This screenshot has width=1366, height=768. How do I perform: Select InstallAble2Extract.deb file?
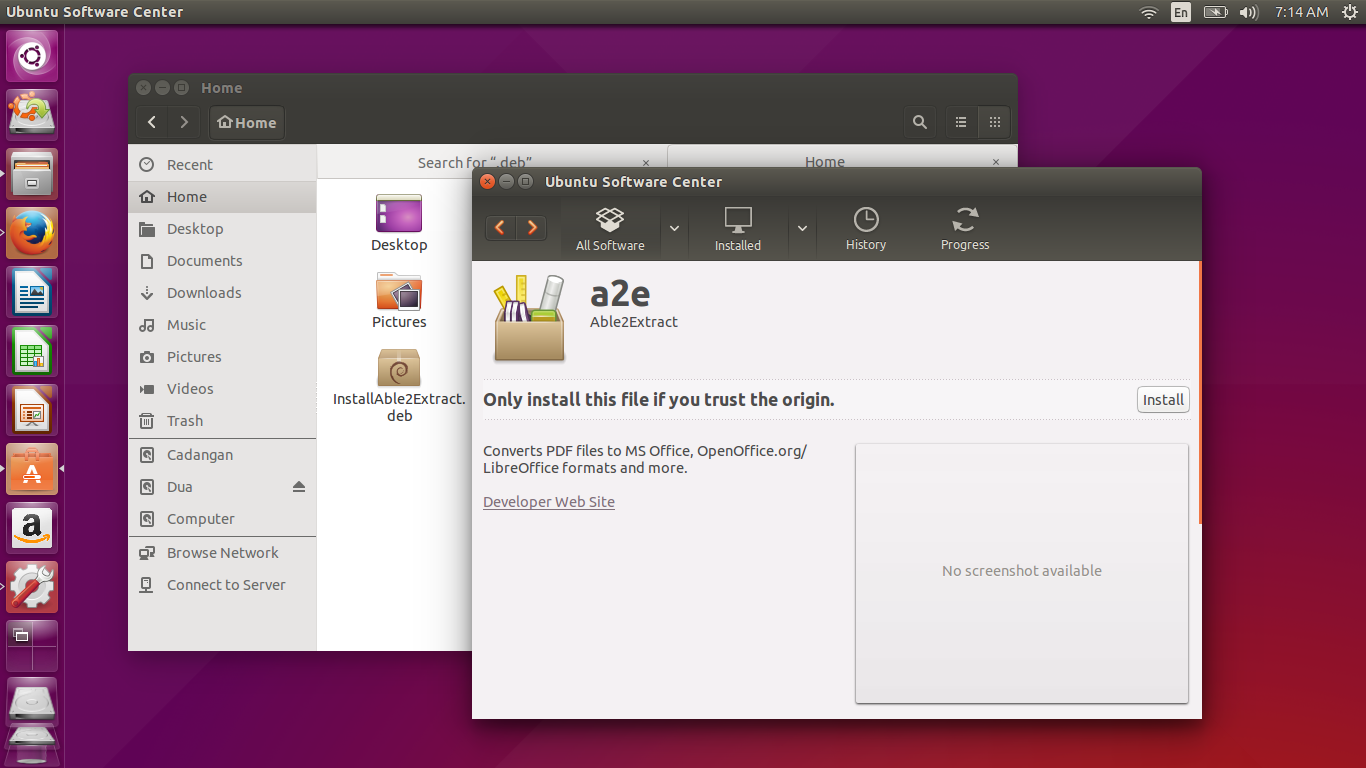pos(399,385)
